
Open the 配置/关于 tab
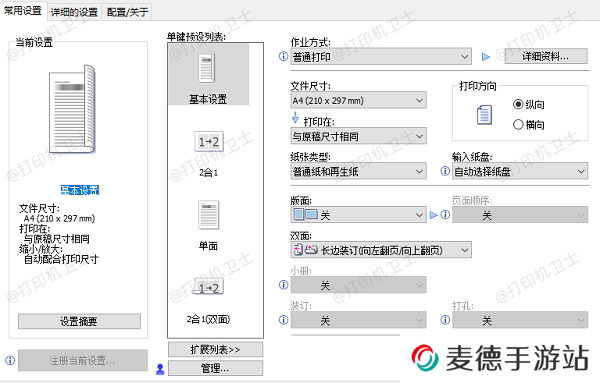[x=127, y=12]
